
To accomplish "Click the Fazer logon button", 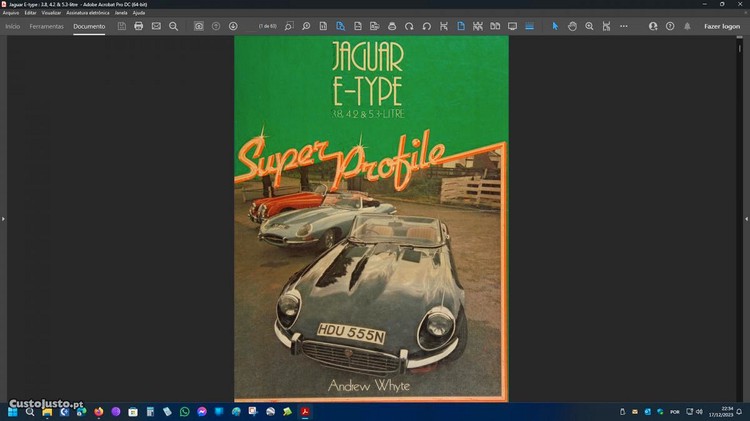I will pyautogui.click(x=722, y=26).
